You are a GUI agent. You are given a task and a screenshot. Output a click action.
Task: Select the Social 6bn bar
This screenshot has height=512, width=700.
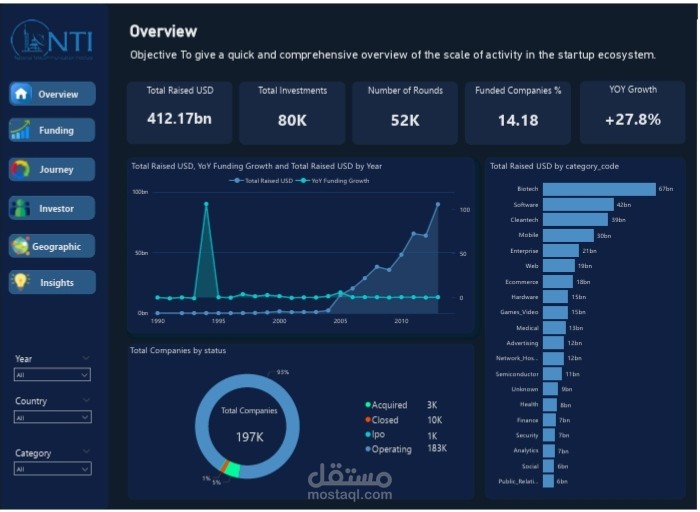point(549,466)
